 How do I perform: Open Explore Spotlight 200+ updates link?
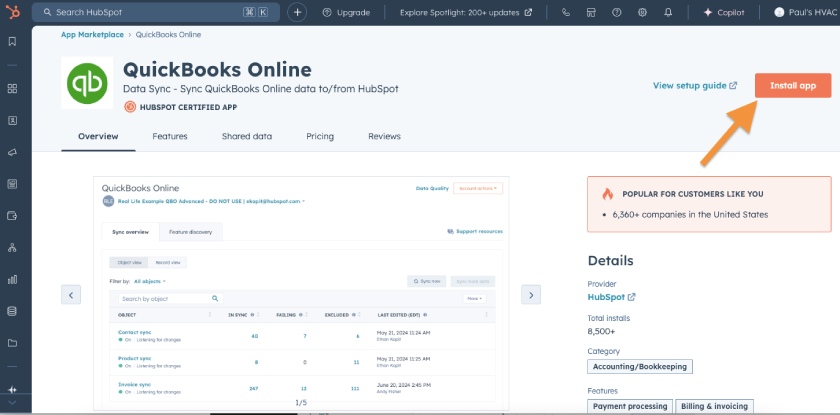click(466, 12)
